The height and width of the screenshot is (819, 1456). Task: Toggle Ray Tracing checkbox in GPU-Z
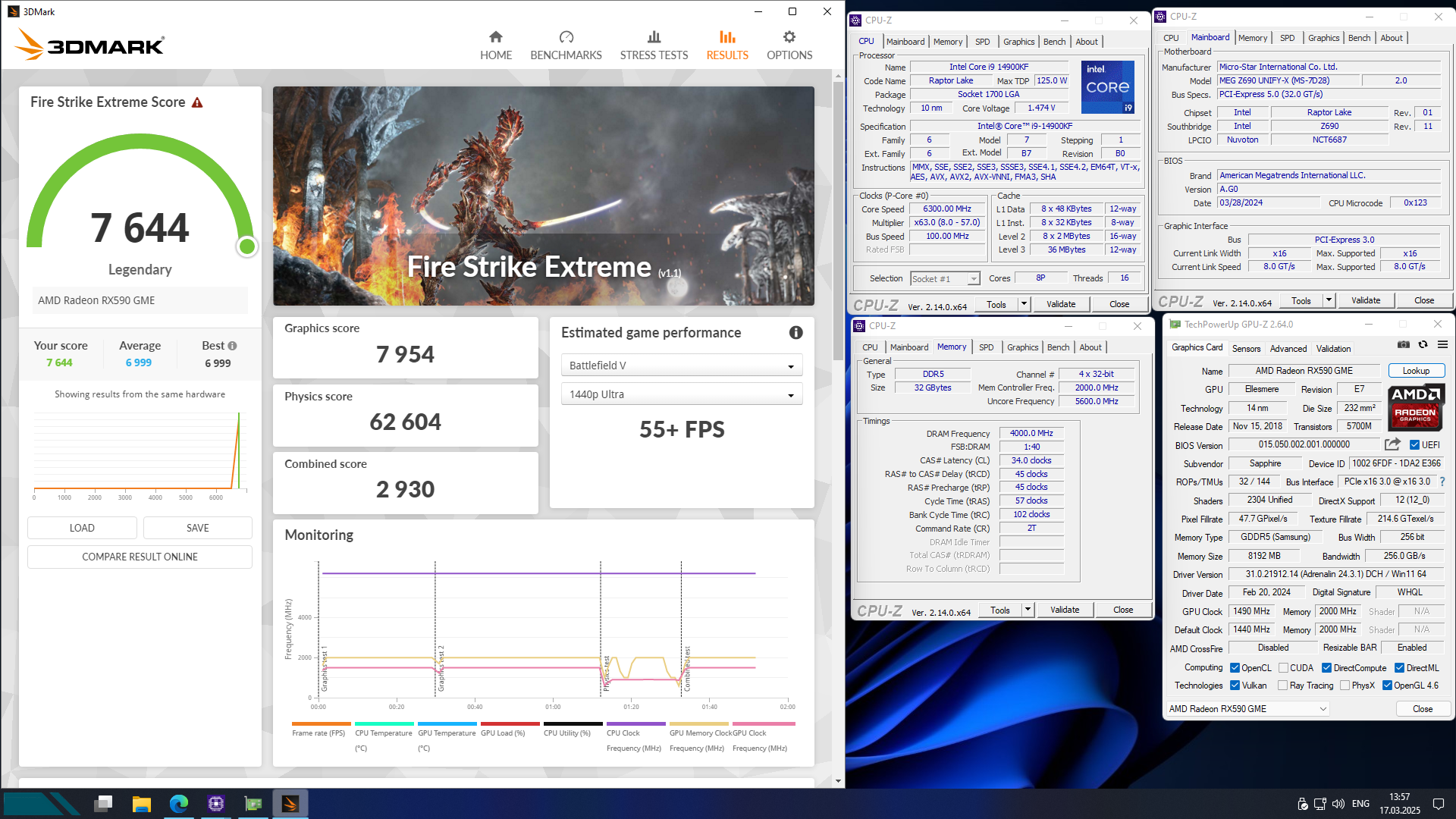coord(1283,686)
